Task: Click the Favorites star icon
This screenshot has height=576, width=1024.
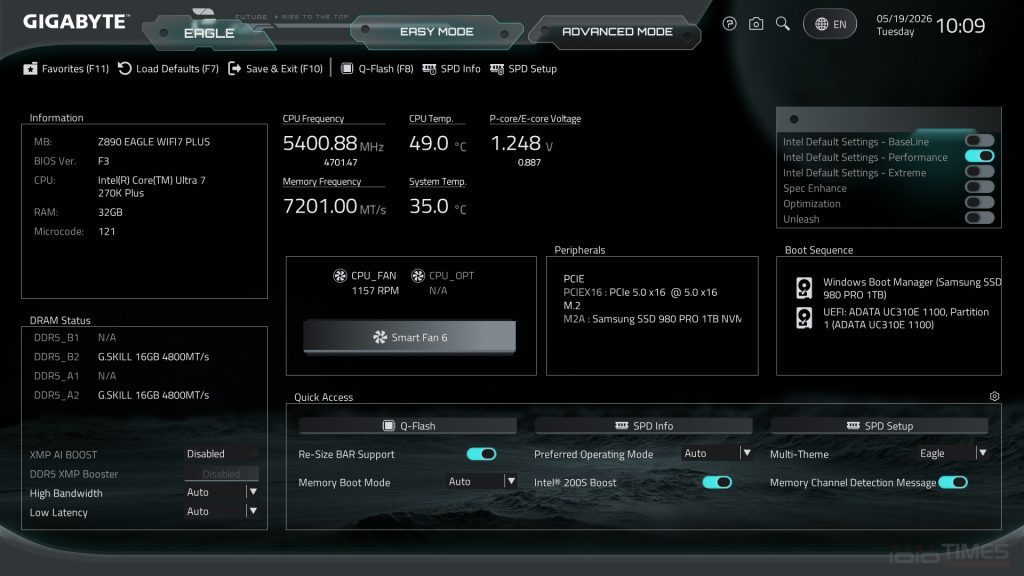Action: coord(30,69)
